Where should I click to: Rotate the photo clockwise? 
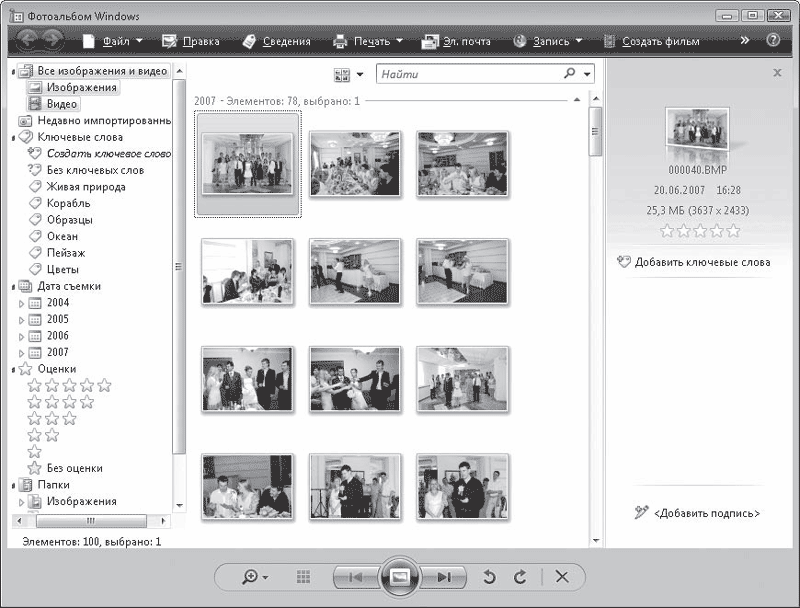[519, 577]
